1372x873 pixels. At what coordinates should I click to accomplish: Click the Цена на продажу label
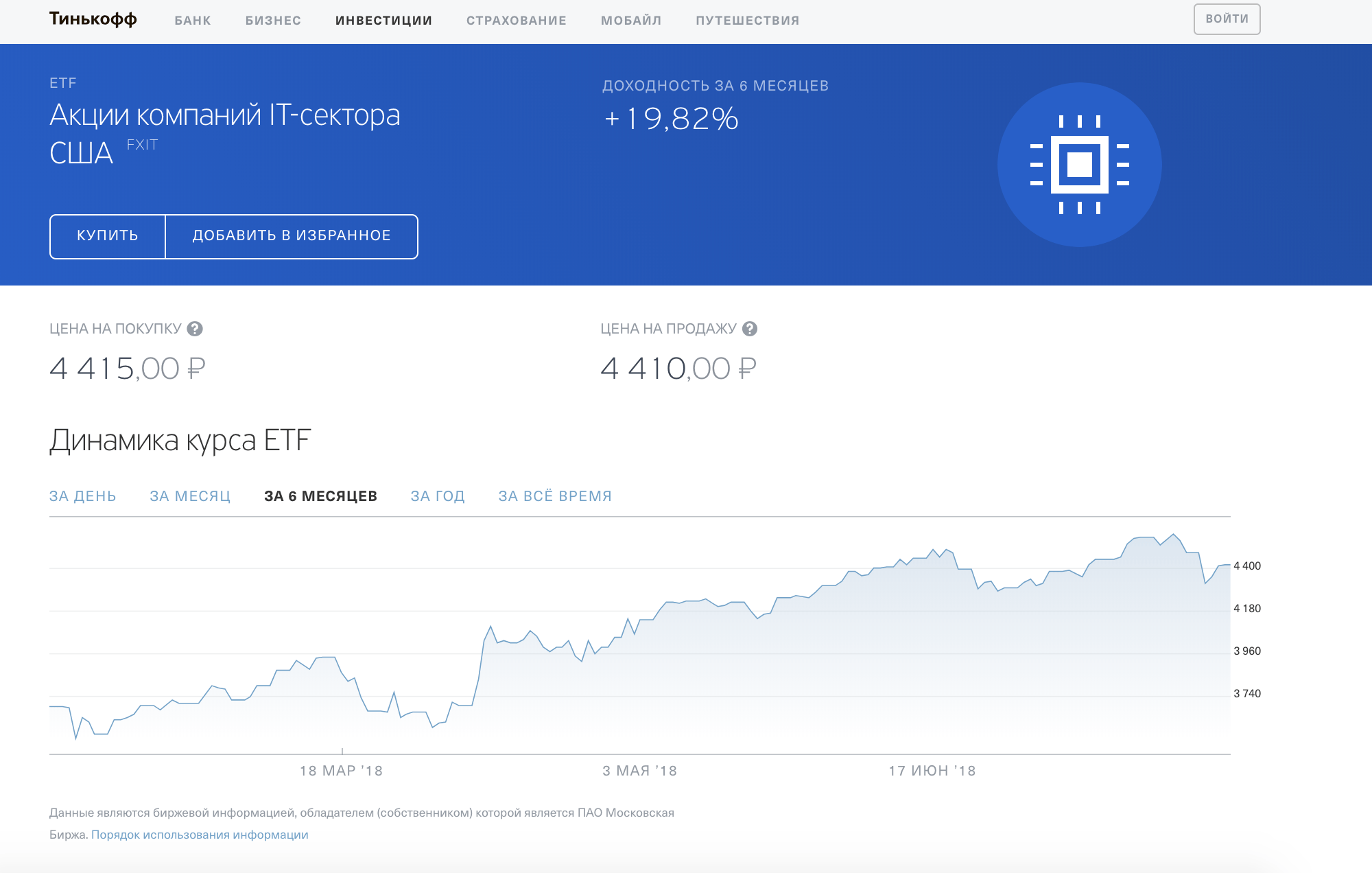point(668,329)
